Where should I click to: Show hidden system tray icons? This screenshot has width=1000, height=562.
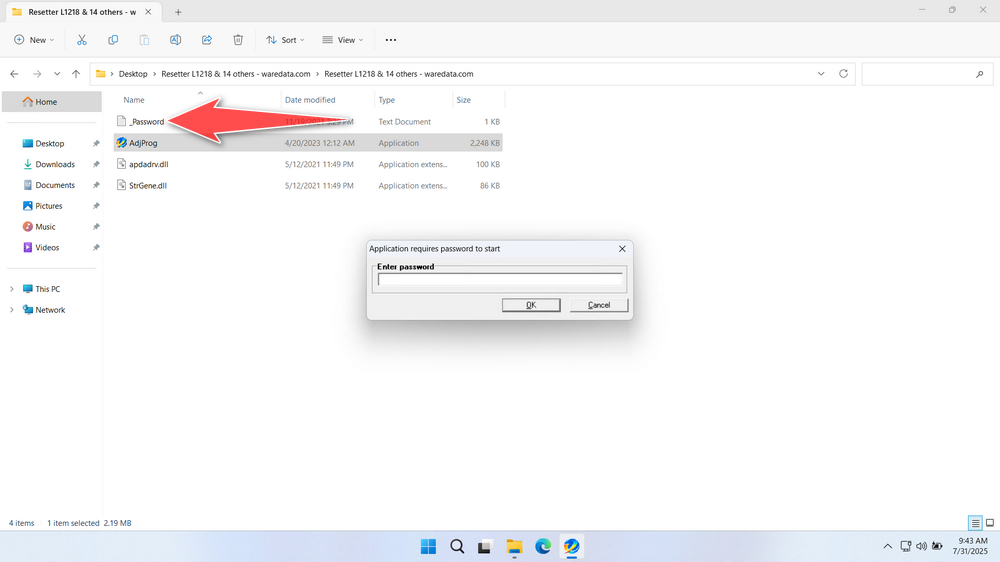point(887,546)
